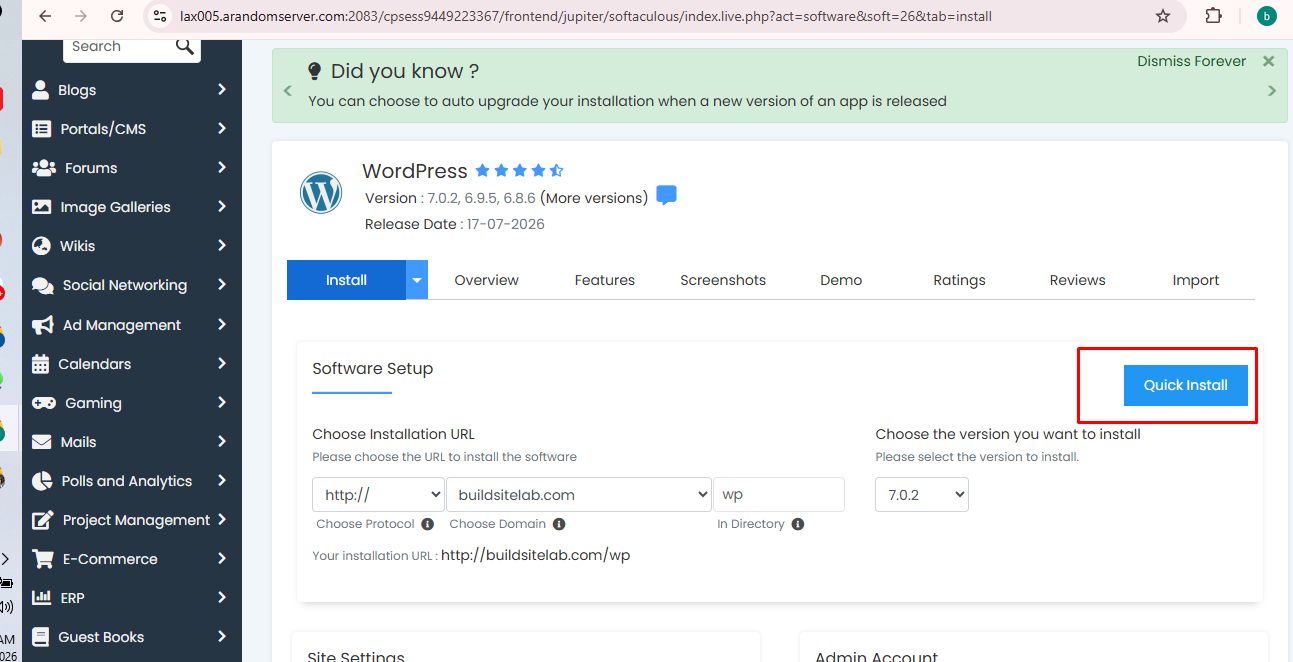Image resolution: width=1293 pixels, height=662 pixels.
Task: Expand the Wikis category chevron
Action: coord(222,246)
